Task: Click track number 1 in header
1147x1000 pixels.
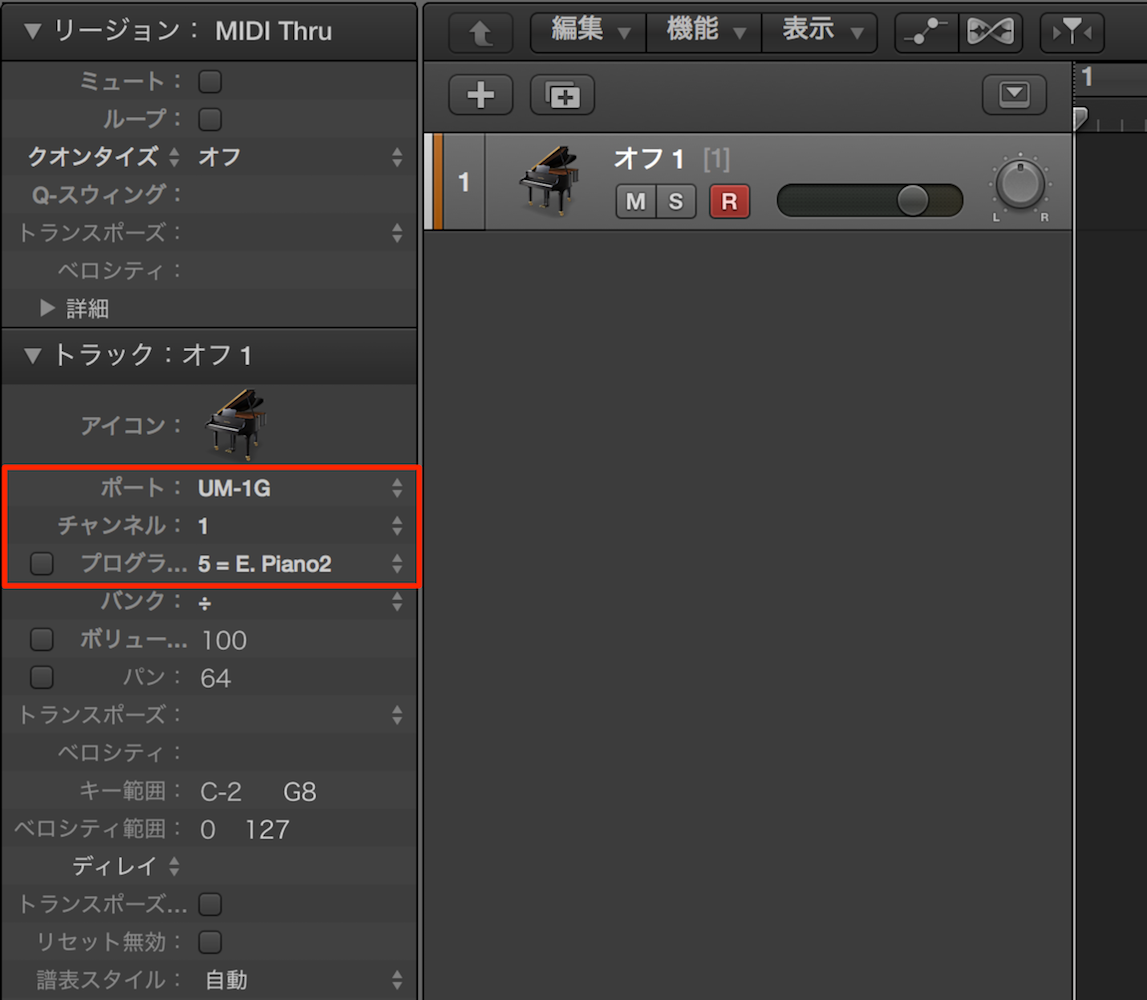Action: click(464, 181)
